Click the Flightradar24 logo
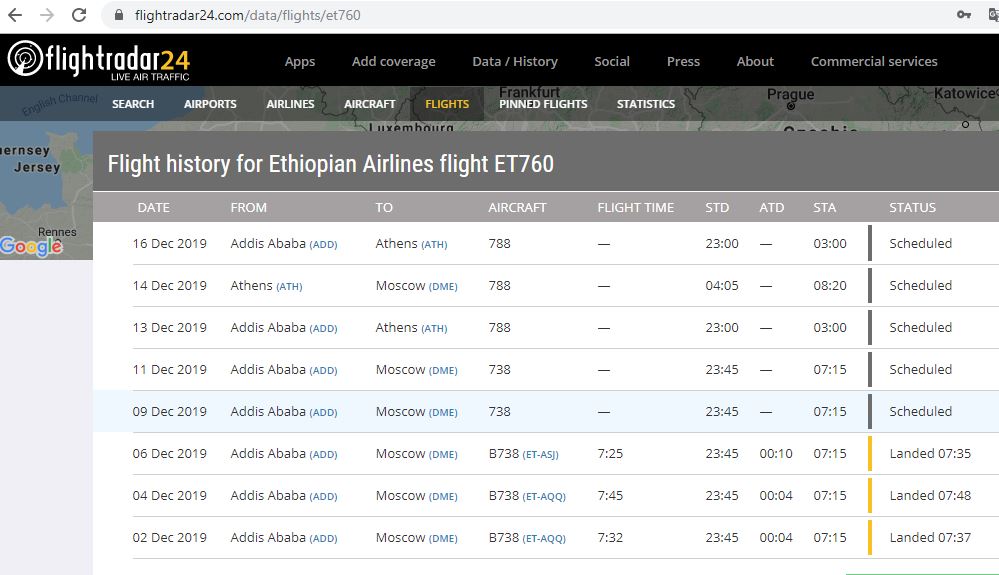Viewport: 999px width, 575px height. (99, 60)
